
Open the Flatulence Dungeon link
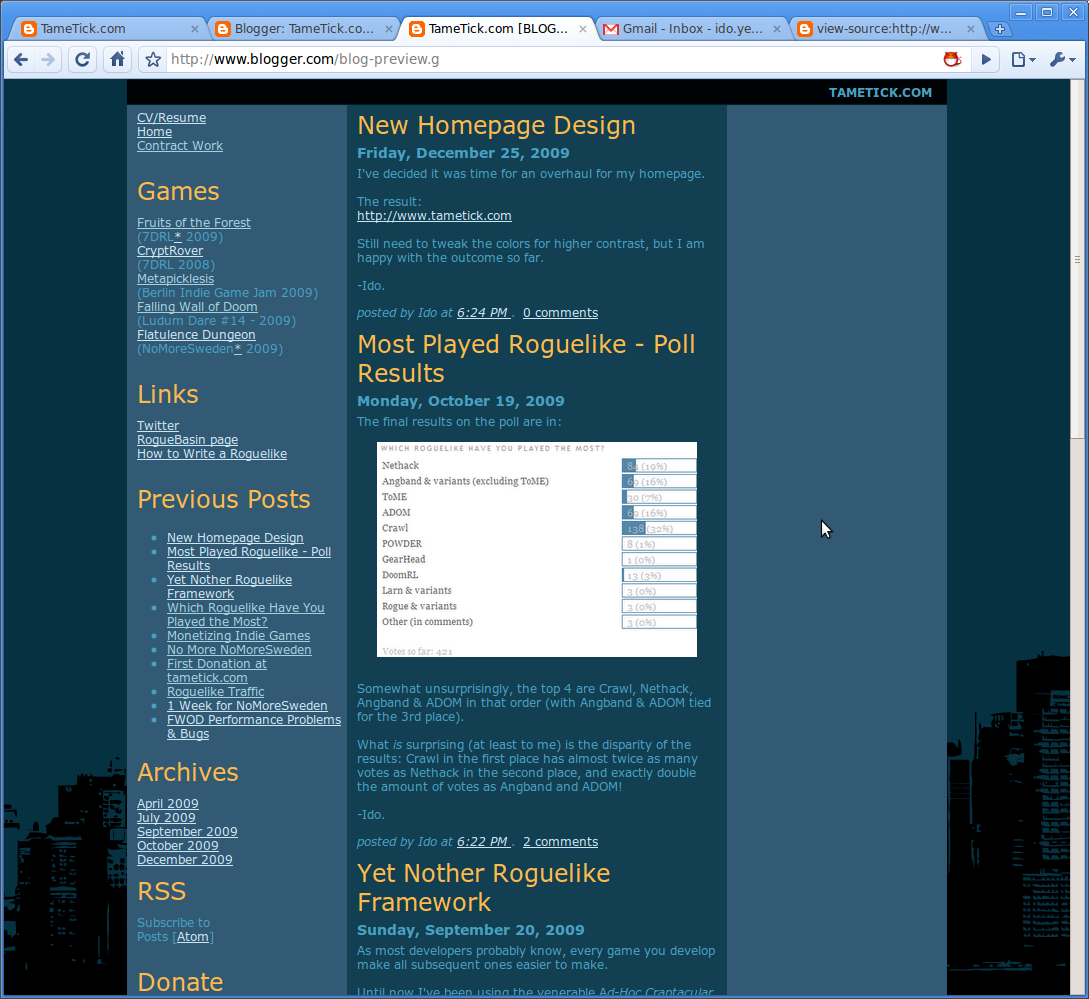coord(196,335)
